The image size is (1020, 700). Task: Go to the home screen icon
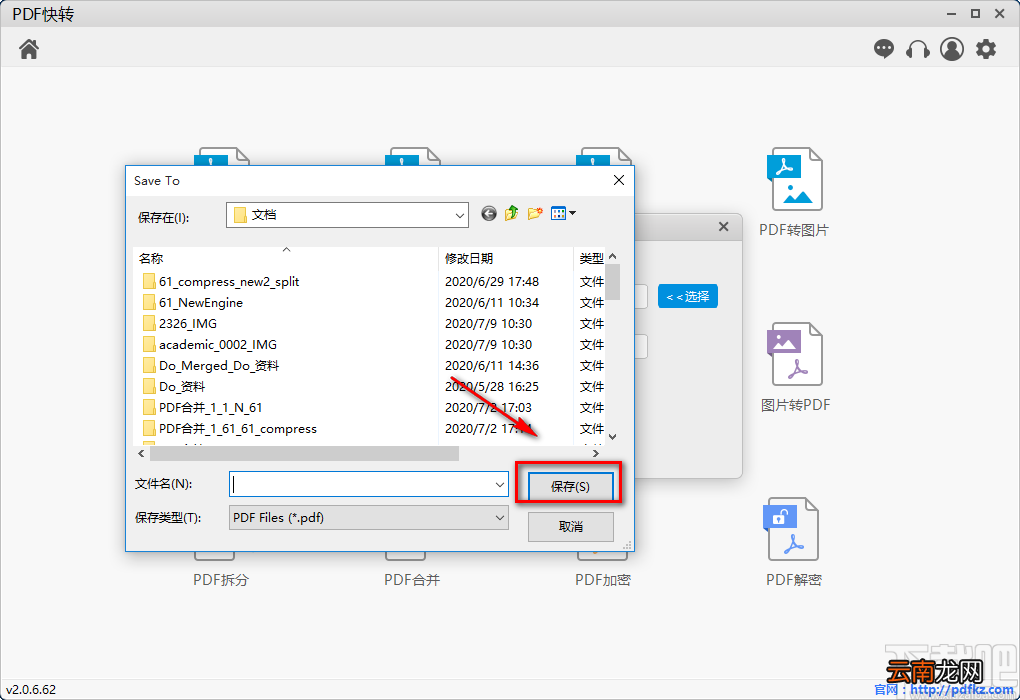click(29, 49)
